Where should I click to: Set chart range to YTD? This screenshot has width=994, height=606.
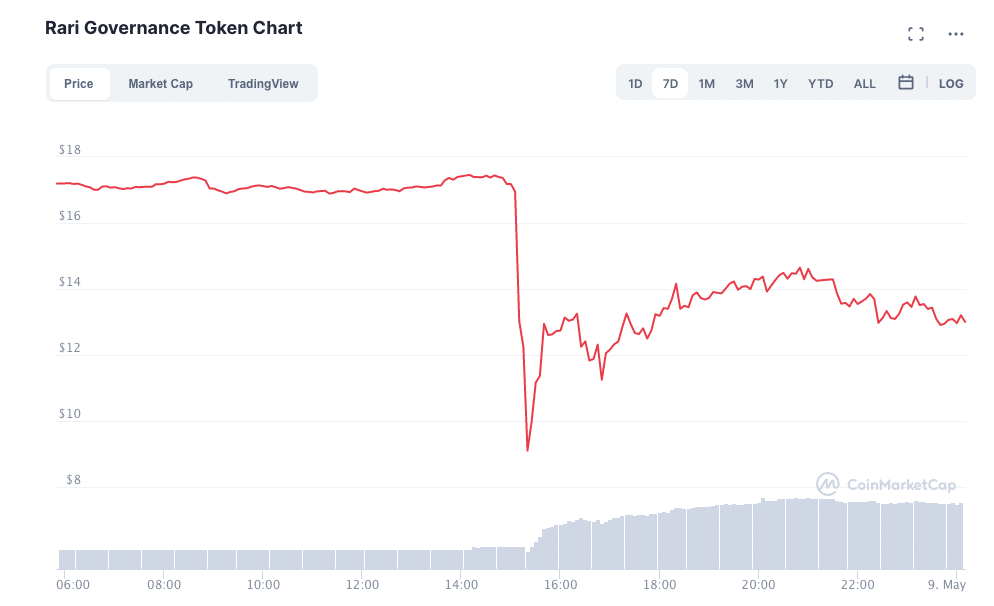820,84
